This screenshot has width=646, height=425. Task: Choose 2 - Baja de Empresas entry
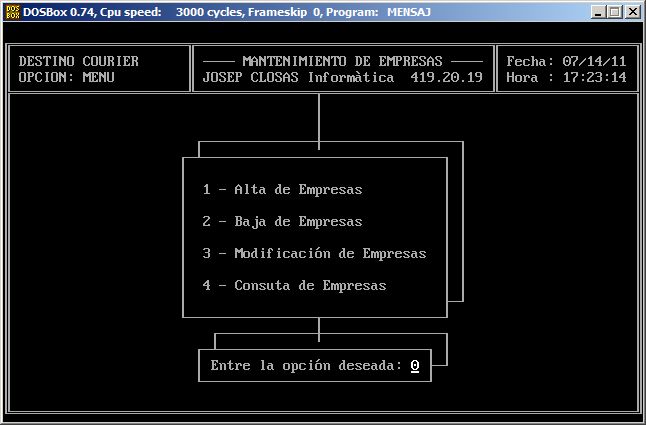282,221
